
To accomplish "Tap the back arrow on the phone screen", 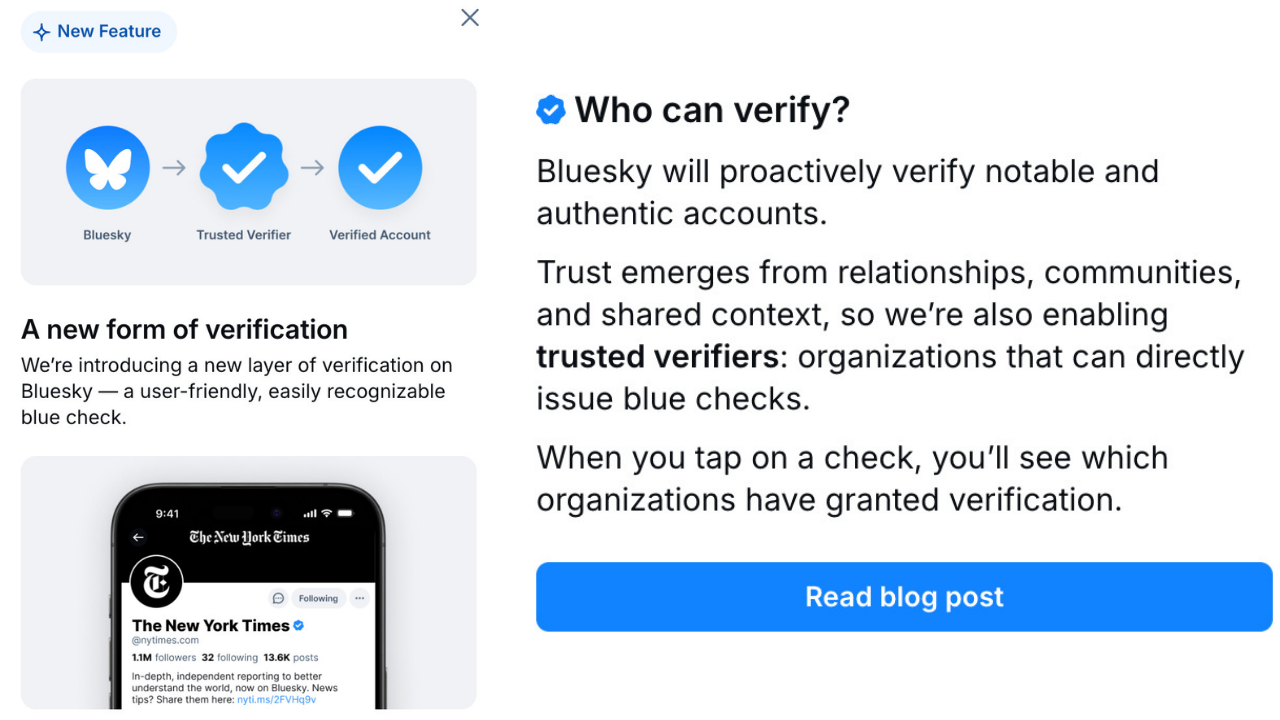I will tap(137, 538).
